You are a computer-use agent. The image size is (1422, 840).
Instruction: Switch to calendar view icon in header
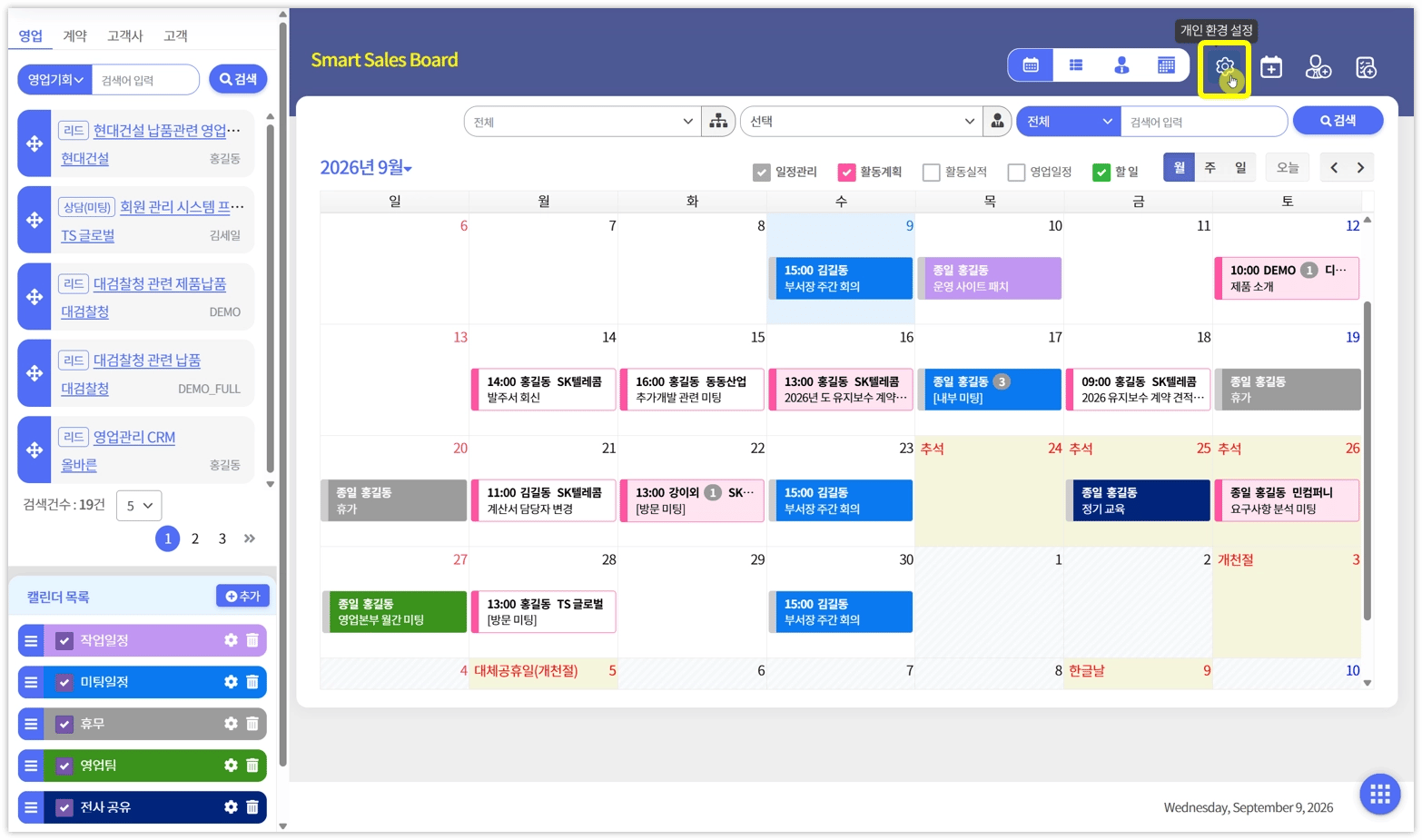(1031, 65)
